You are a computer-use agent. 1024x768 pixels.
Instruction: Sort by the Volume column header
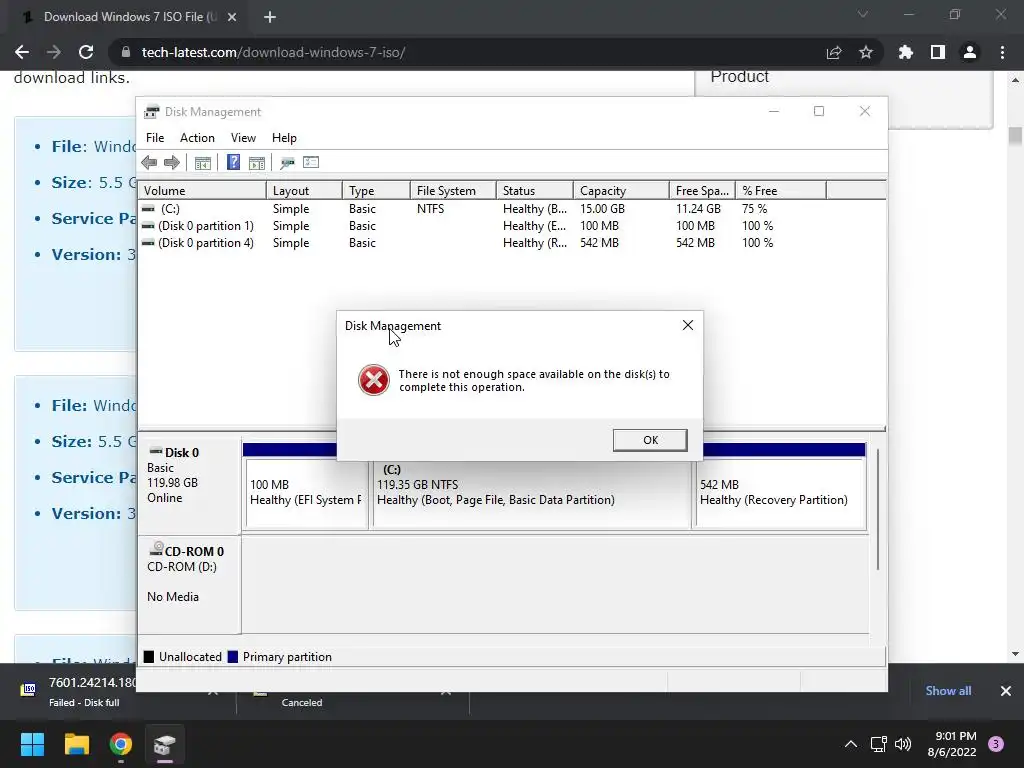coord(202,191)
